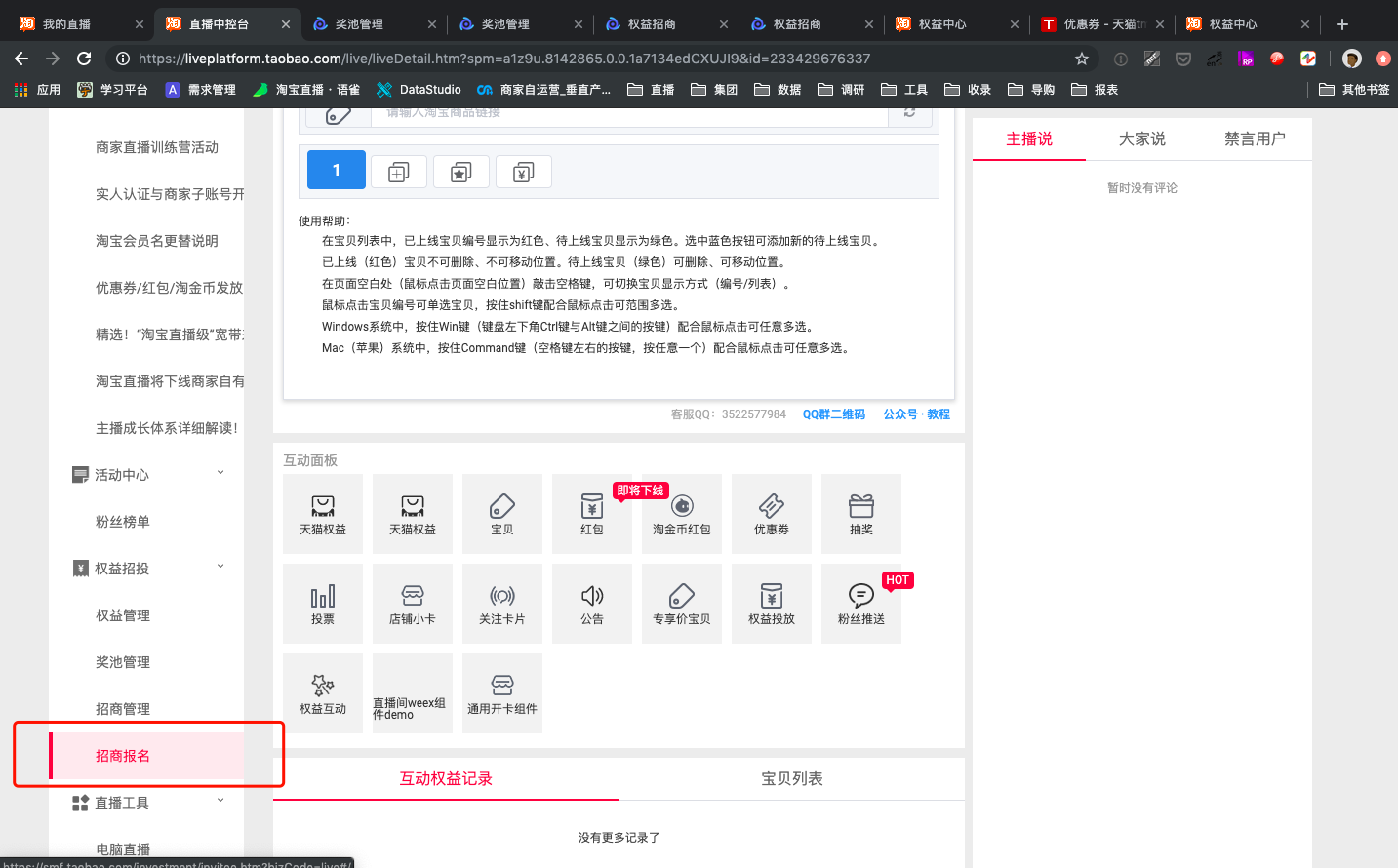Open the 通用开卡组件 panel item

pyautogui.click(x=502, y=693)
